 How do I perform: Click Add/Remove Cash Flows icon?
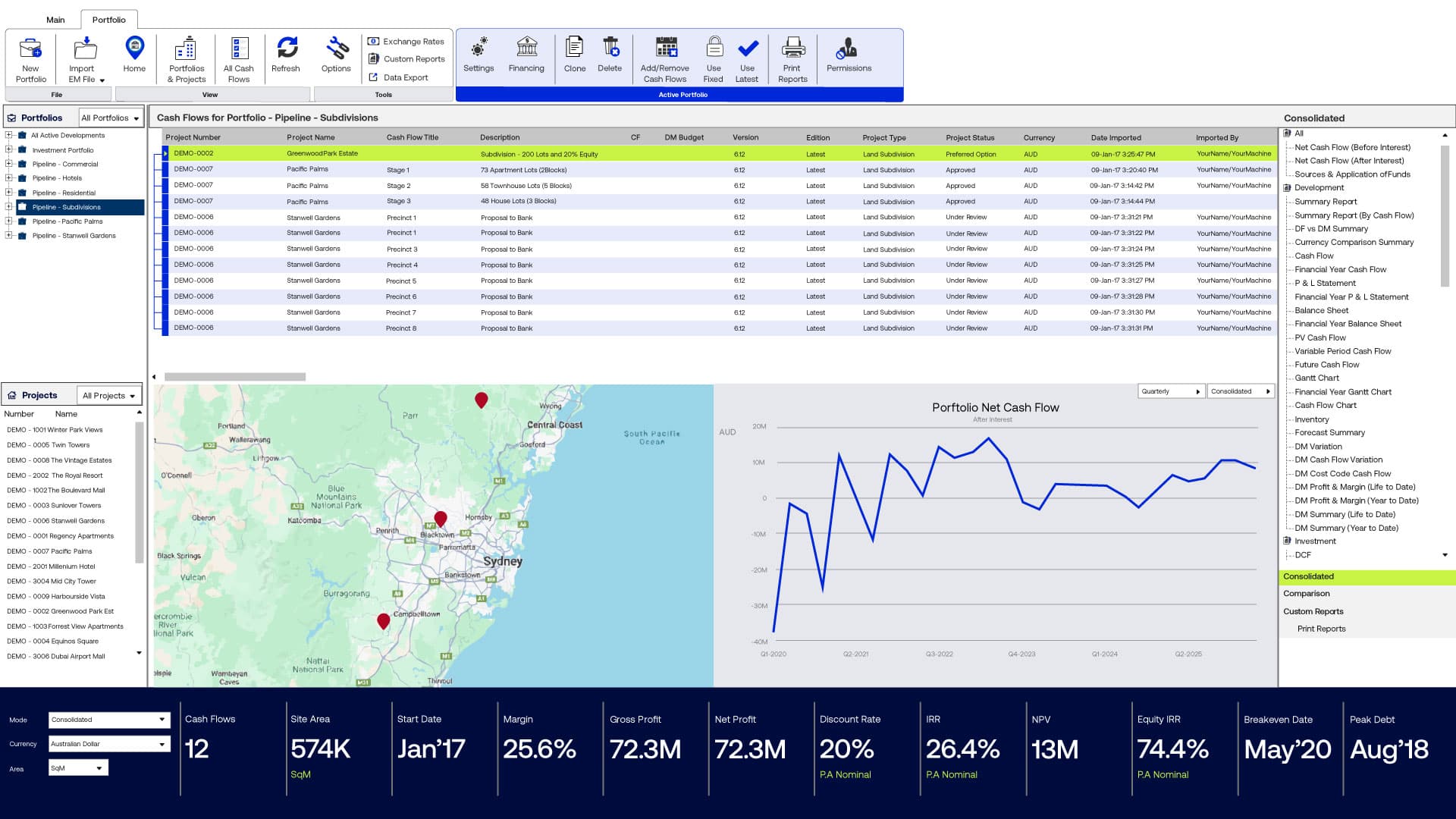coord(665,49)
